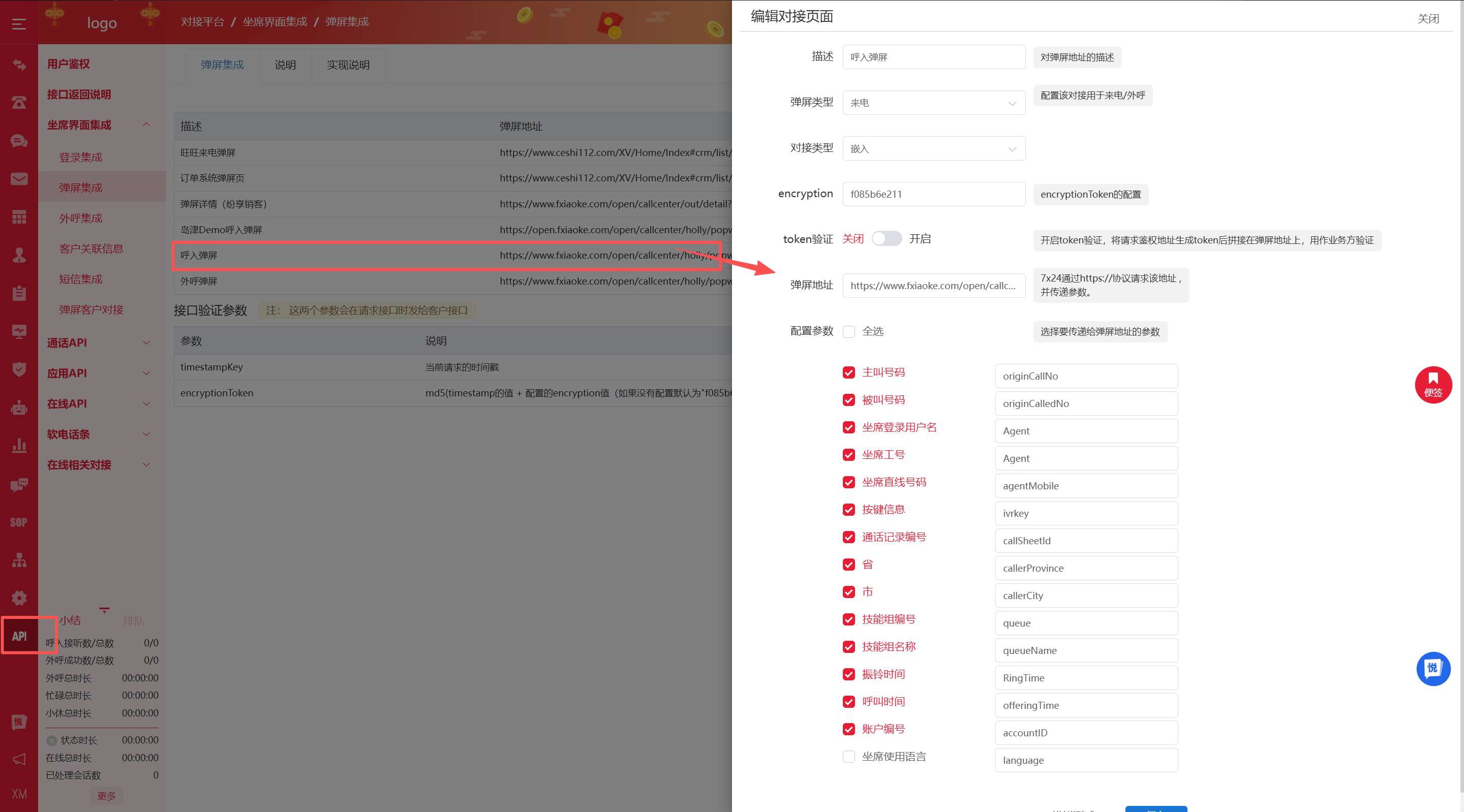Screen dimensions: 1464x812
Task: Open the double speech bubbles sidebar icon
Action: point(19,484)
